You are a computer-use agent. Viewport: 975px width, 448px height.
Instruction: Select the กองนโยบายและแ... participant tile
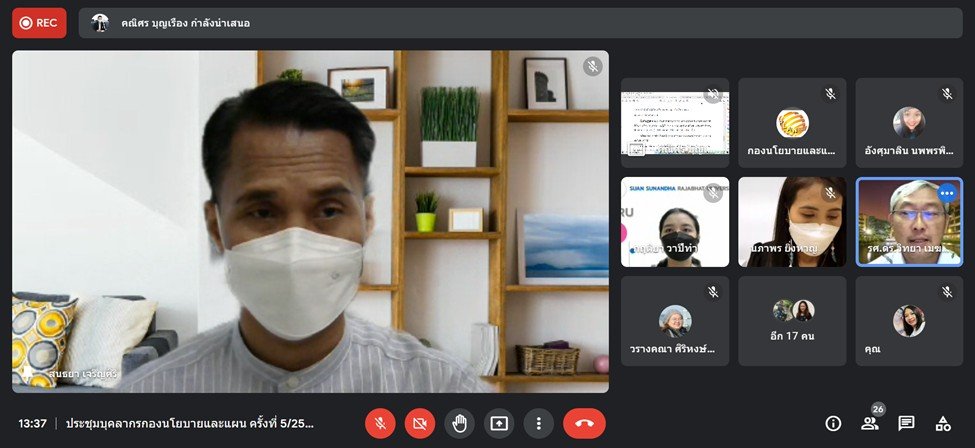tap(792, 122)
